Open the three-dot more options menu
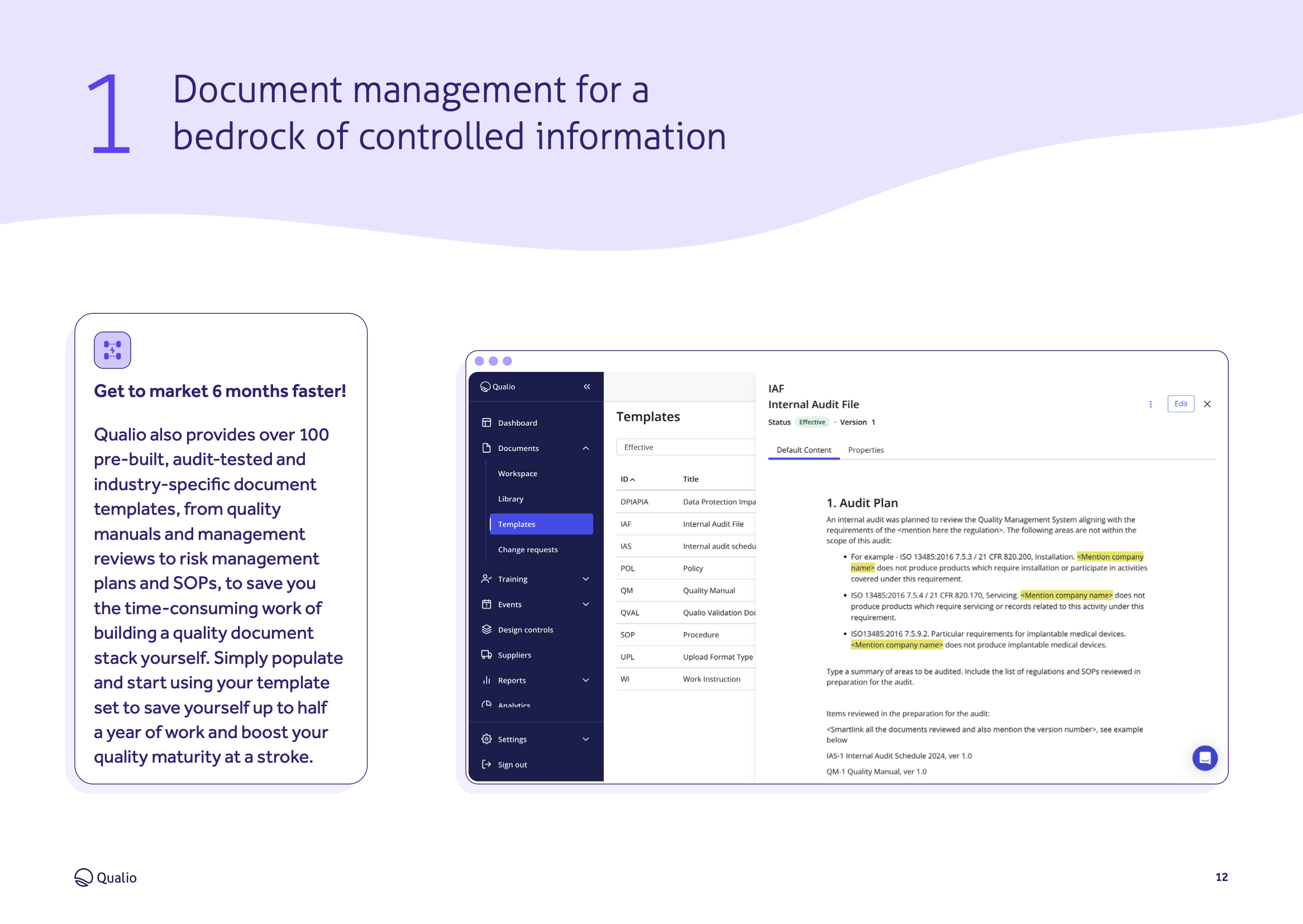1303x924 pixels. pos(1151,404)
